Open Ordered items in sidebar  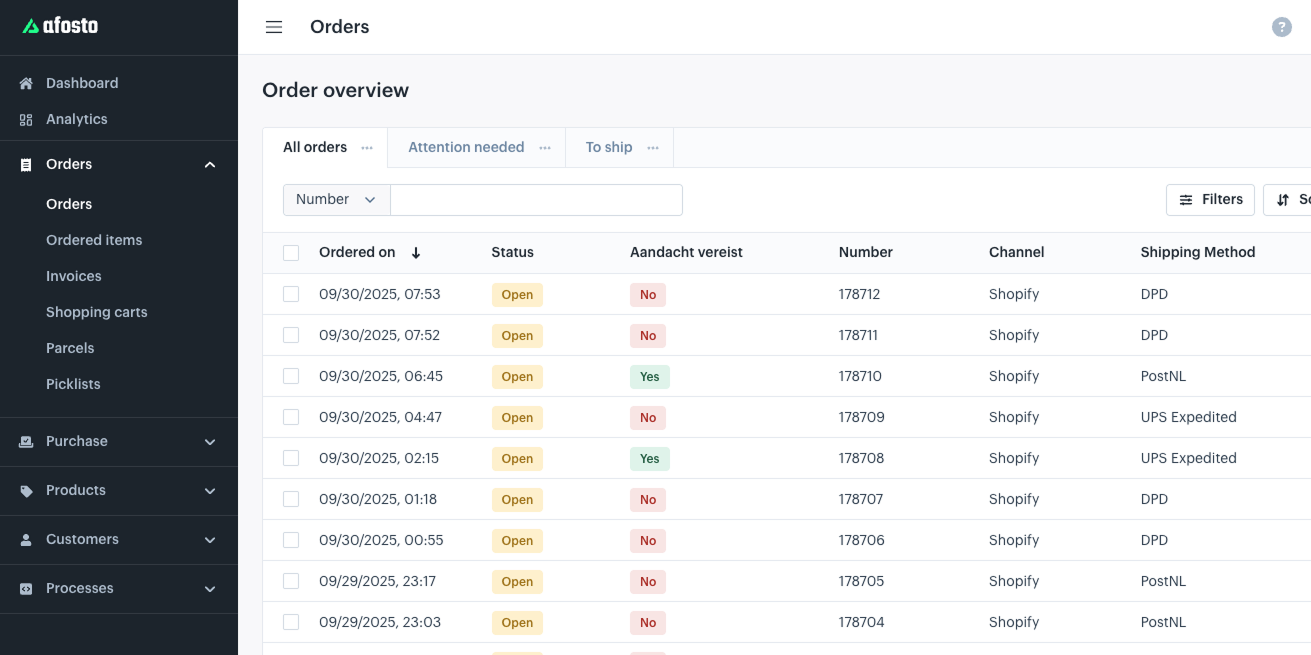[94, 240]
